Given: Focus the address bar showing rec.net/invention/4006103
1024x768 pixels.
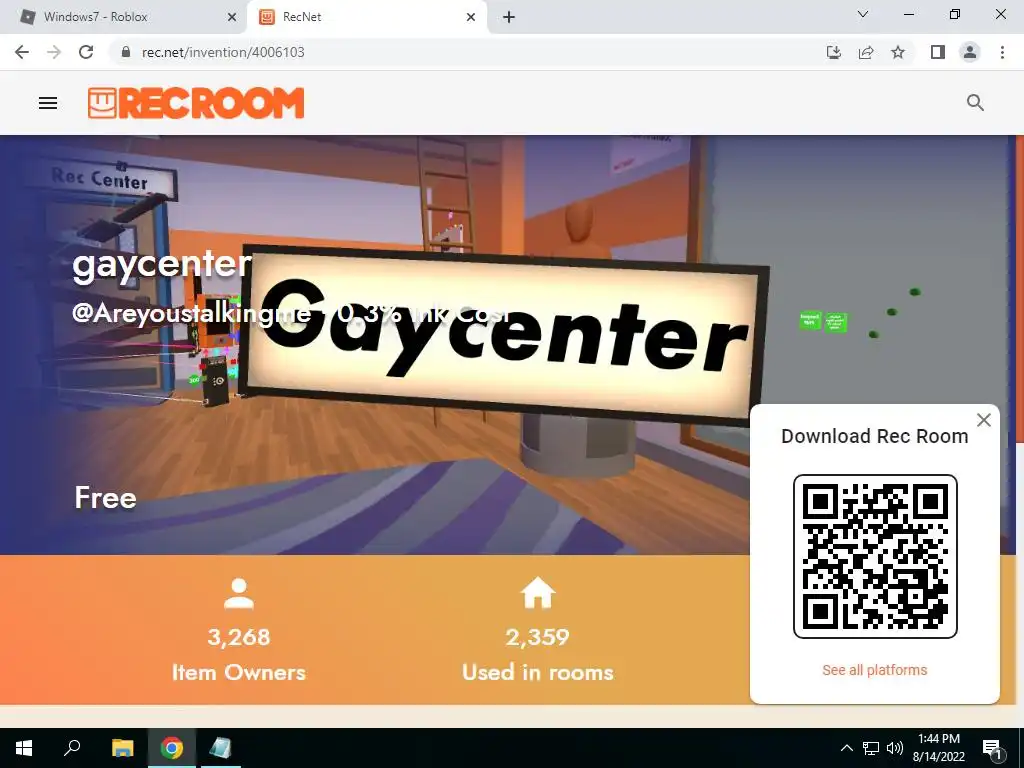Looking at the screenshot, I should [223, 52].
